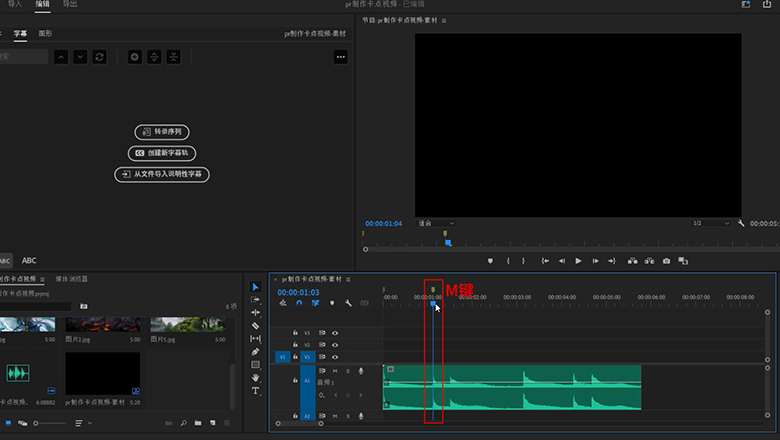Image resolution: width=780 pixels, height=440 pixels.
Task: Click the timeline horizontal zoom scroll bar
Action: pyautogui.click(x=299, y=424)
